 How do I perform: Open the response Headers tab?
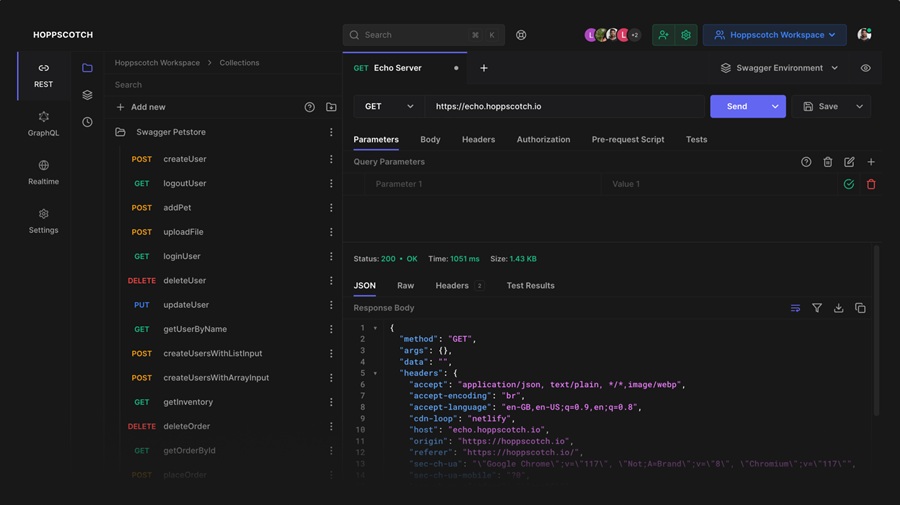(x=459, y=285)
